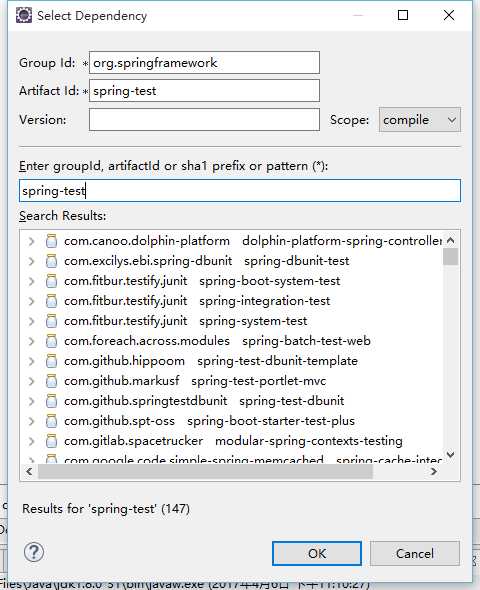
Task: Click the Group Id text field
Action: pyautogui.click(x=204, y=62)
